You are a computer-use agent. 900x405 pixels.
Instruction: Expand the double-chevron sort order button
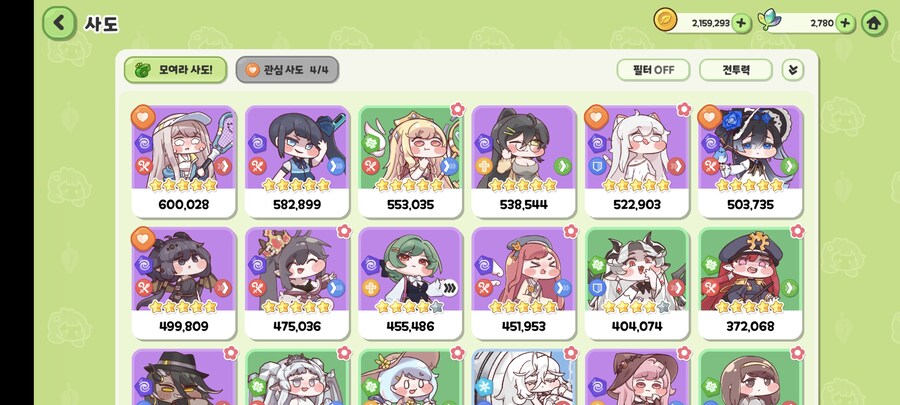pyautogui.click(x=793, y=70)
